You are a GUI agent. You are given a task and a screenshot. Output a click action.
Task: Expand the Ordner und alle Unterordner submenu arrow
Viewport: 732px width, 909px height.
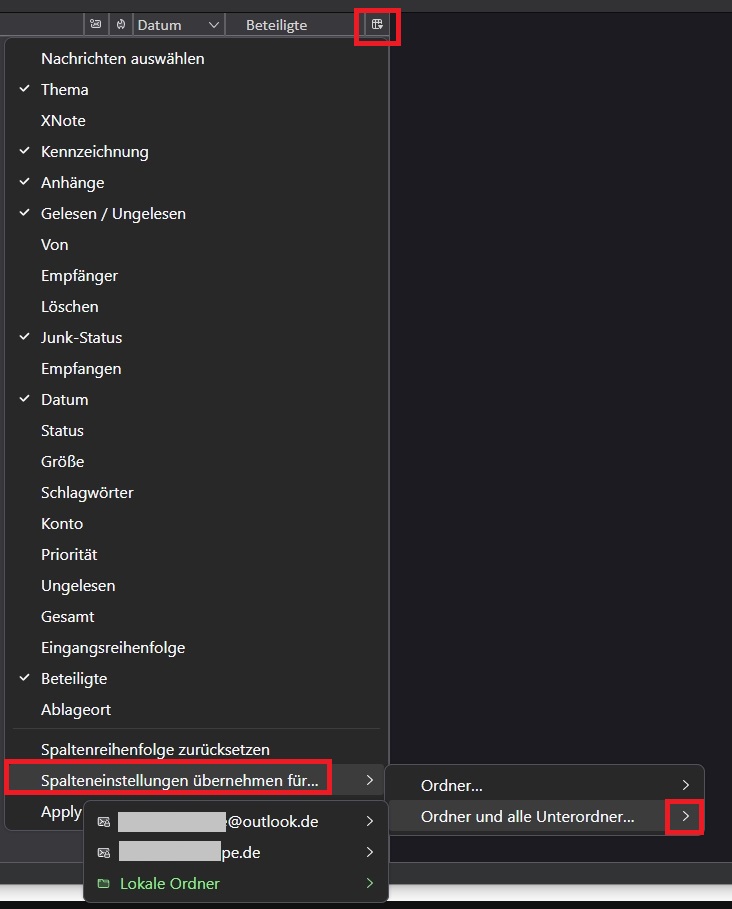[685, 817]
